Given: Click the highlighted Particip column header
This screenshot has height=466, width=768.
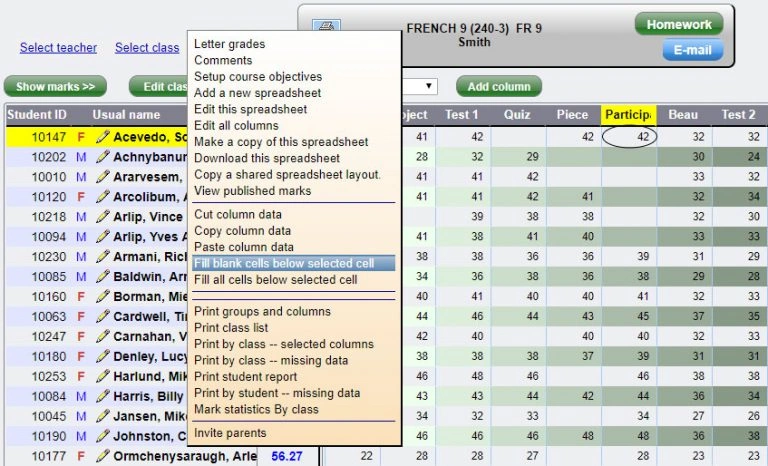Looking at the screenshot, I should [627, 115].
